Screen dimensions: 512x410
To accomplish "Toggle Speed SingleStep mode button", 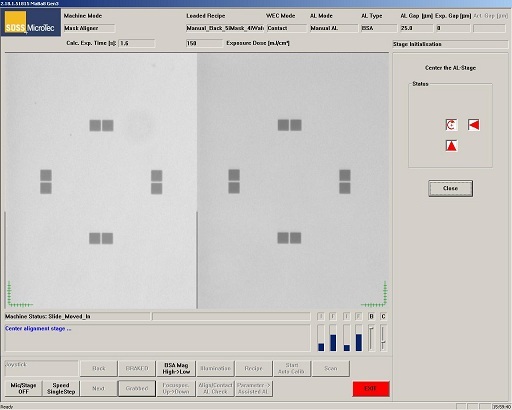I will tap(61, 388).
